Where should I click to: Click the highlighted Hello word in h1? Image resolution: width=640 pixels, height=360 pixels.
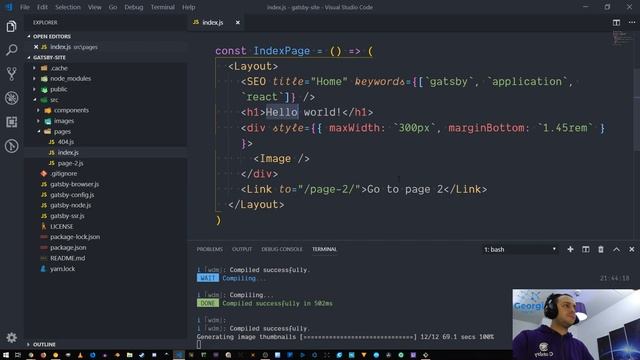[282, 112]
